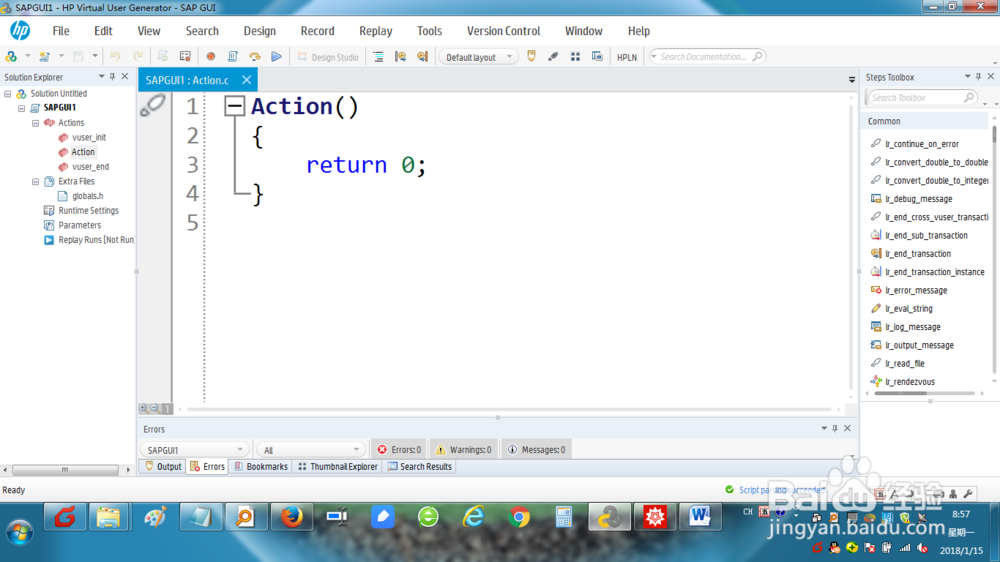Open the Design menu
This screenshot has width=1000, height=562.
point(260,31)
